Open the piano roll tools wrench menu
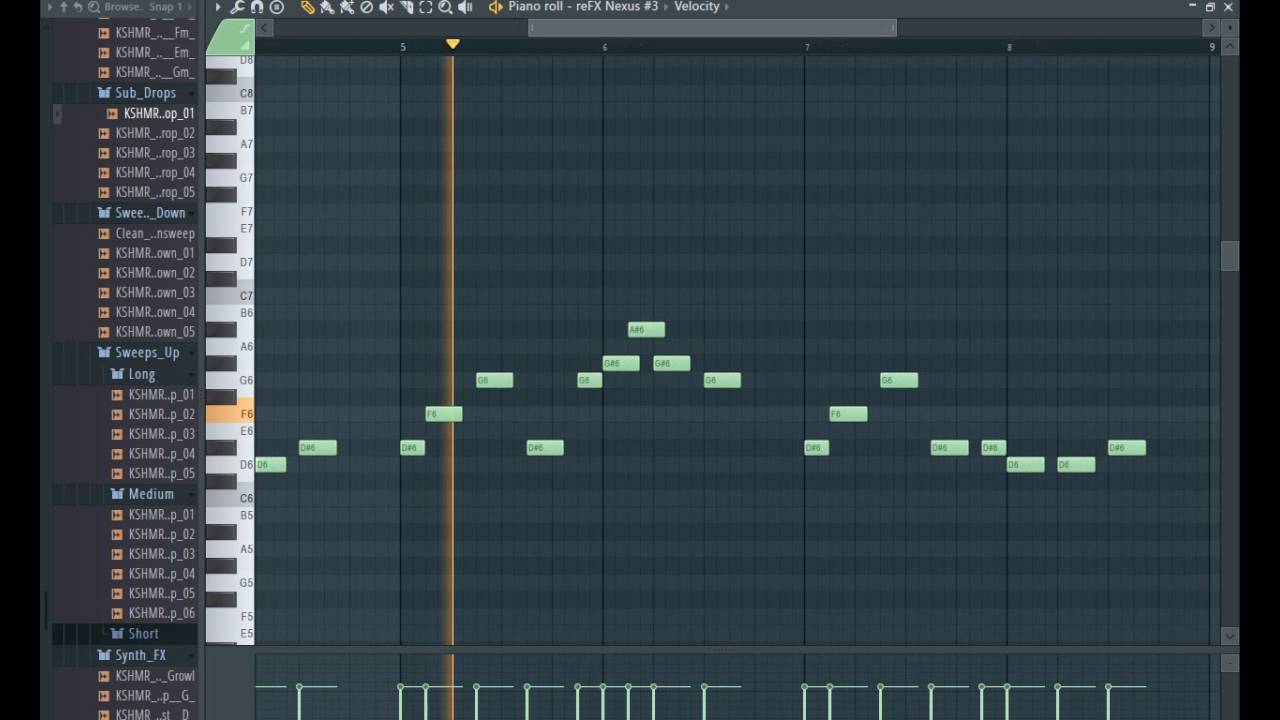Image resolution: width=1280 pixels, height=720 pixels. coord(237,7)
